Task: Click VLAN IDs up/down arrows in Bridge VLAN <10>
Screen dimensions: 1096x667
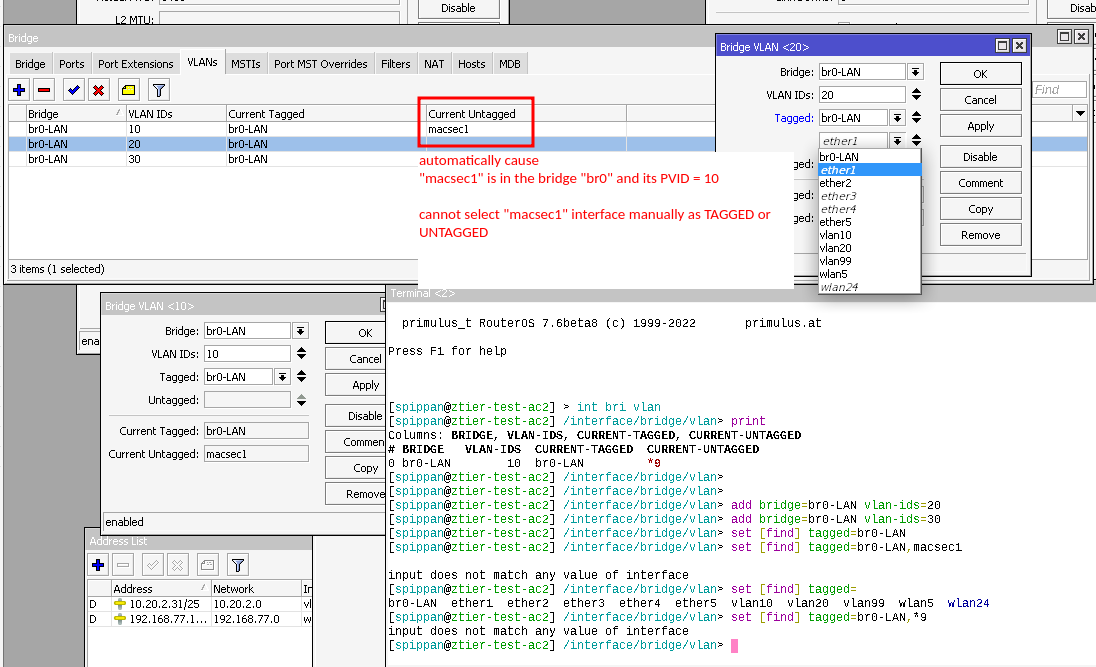Action: pos(301,353)
